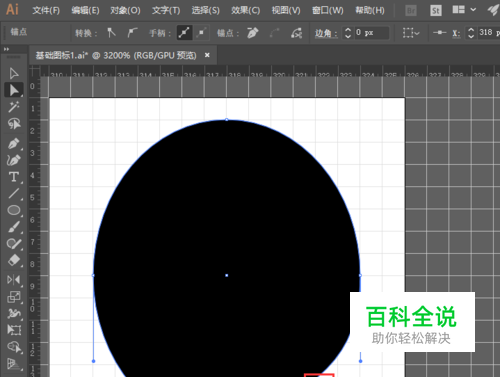This screenshot has width=500, height=377.
Task: Pick the Paintbrush tool
Action: [14, 227]
